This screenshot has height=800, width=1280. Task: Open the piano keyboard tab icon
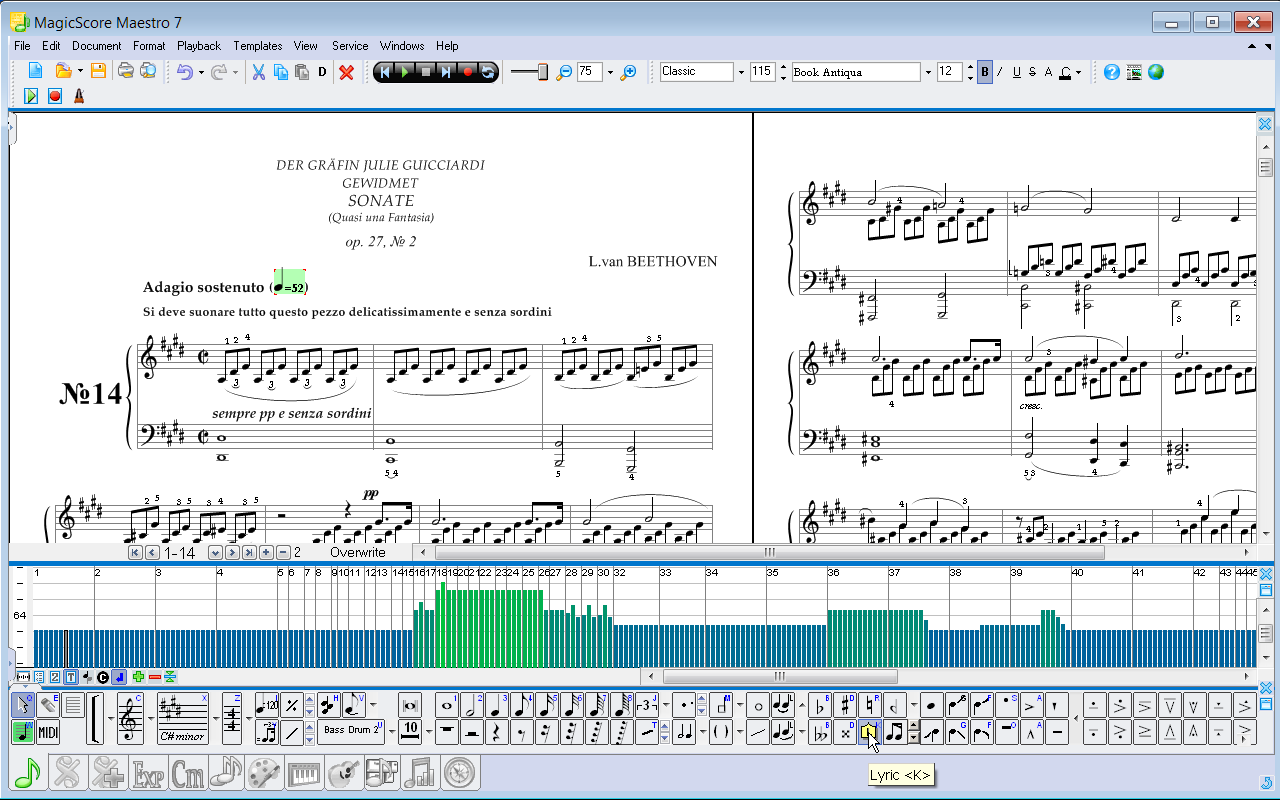click(x=305, y=773)
